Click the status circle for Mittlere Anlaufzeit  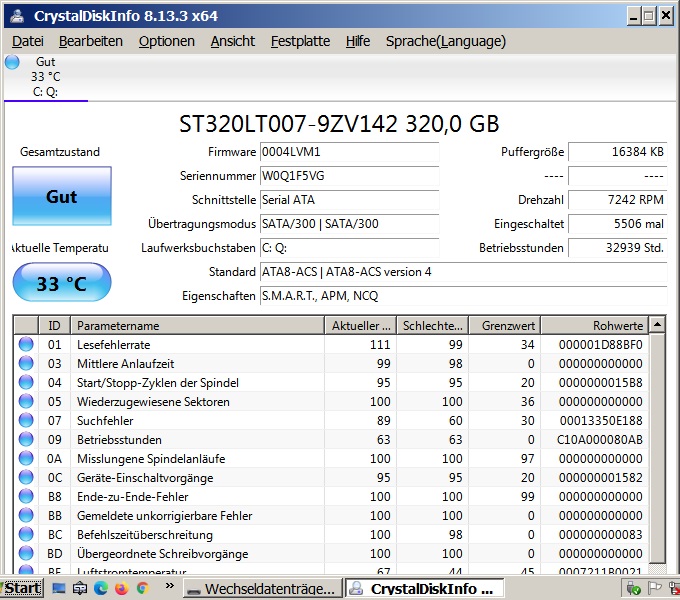(x=26, y=363)
